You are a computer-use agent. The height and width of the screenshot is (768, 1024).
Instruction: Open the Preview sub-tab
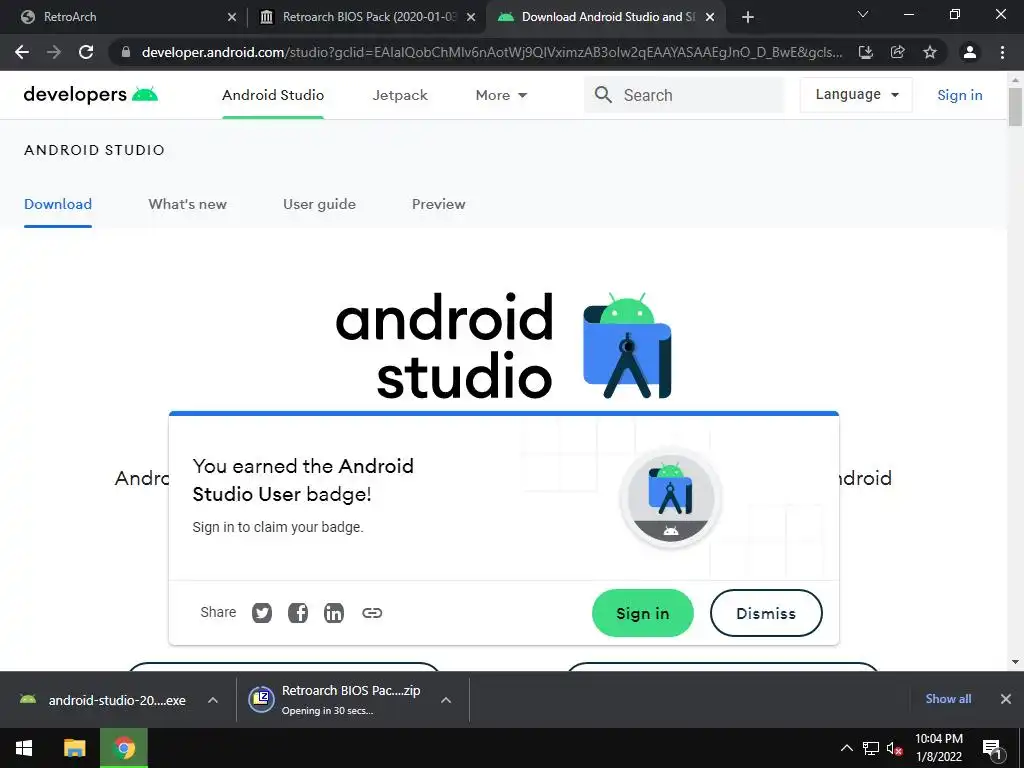coord(438,204)
